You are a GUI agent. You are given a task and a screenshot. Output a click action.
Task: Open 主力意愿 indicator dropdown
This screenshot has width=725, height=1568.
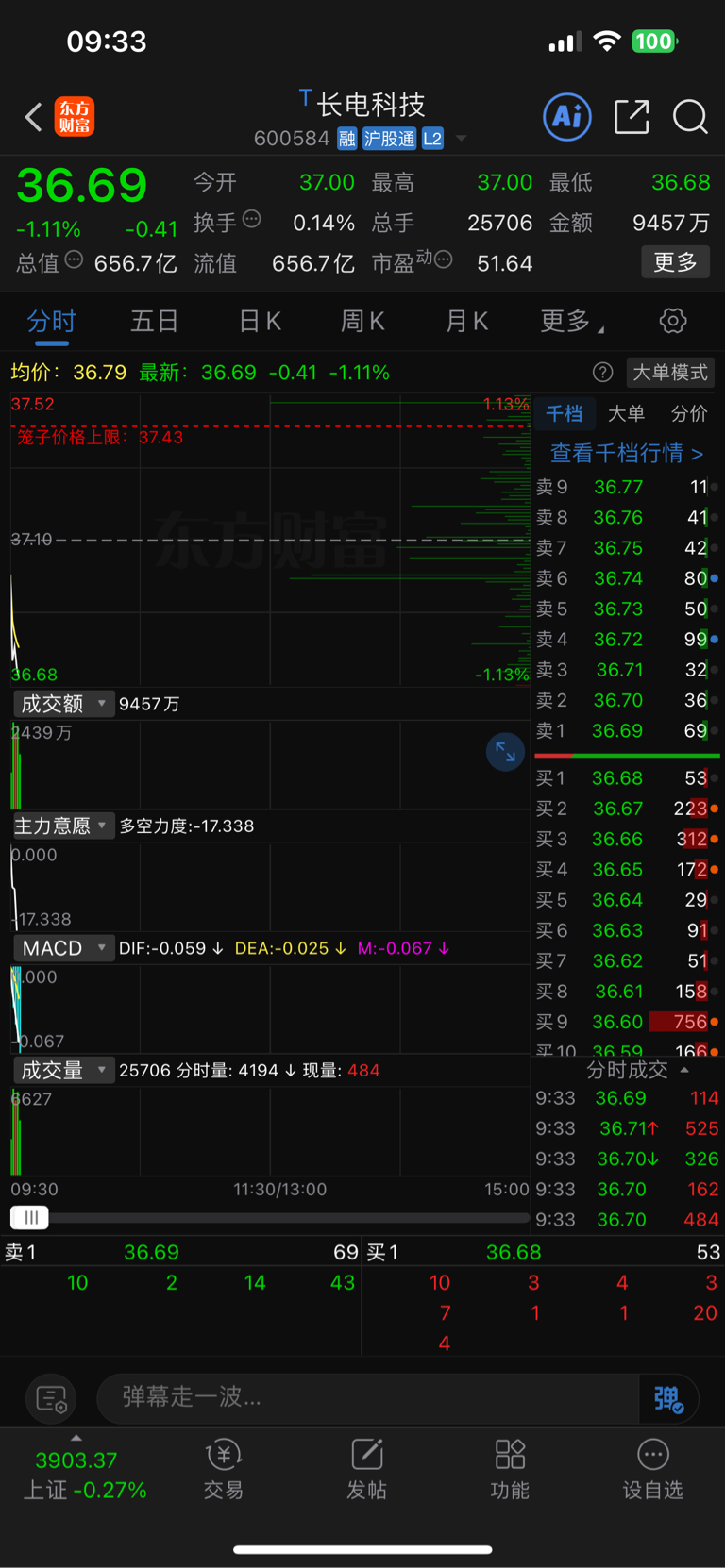click(63, 826)
